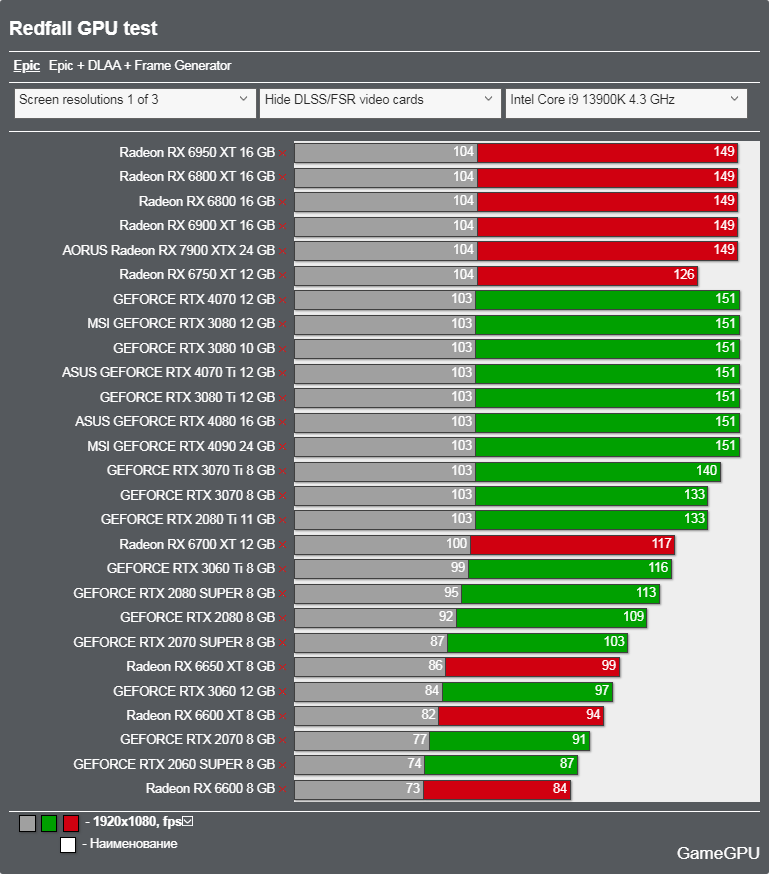Click the green legend color swatch
The width and height of the screenshot is (769, 874).
click(x=49, y=823)
